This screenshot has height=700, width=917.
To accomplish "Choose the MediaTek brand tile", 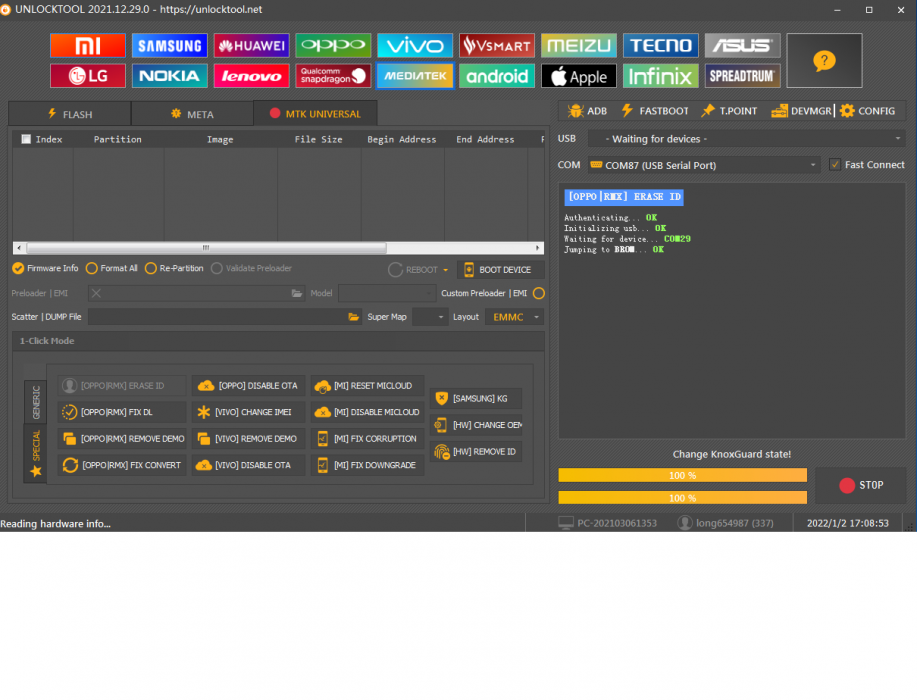I will 415,76.
